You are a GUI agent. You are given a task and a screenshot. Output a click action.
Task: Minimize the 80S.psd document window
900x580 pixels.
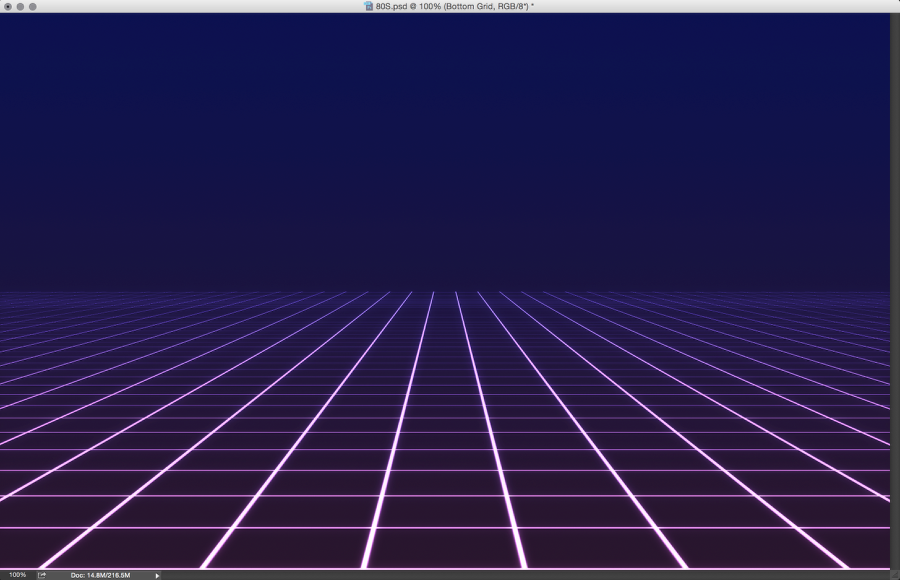20,7
